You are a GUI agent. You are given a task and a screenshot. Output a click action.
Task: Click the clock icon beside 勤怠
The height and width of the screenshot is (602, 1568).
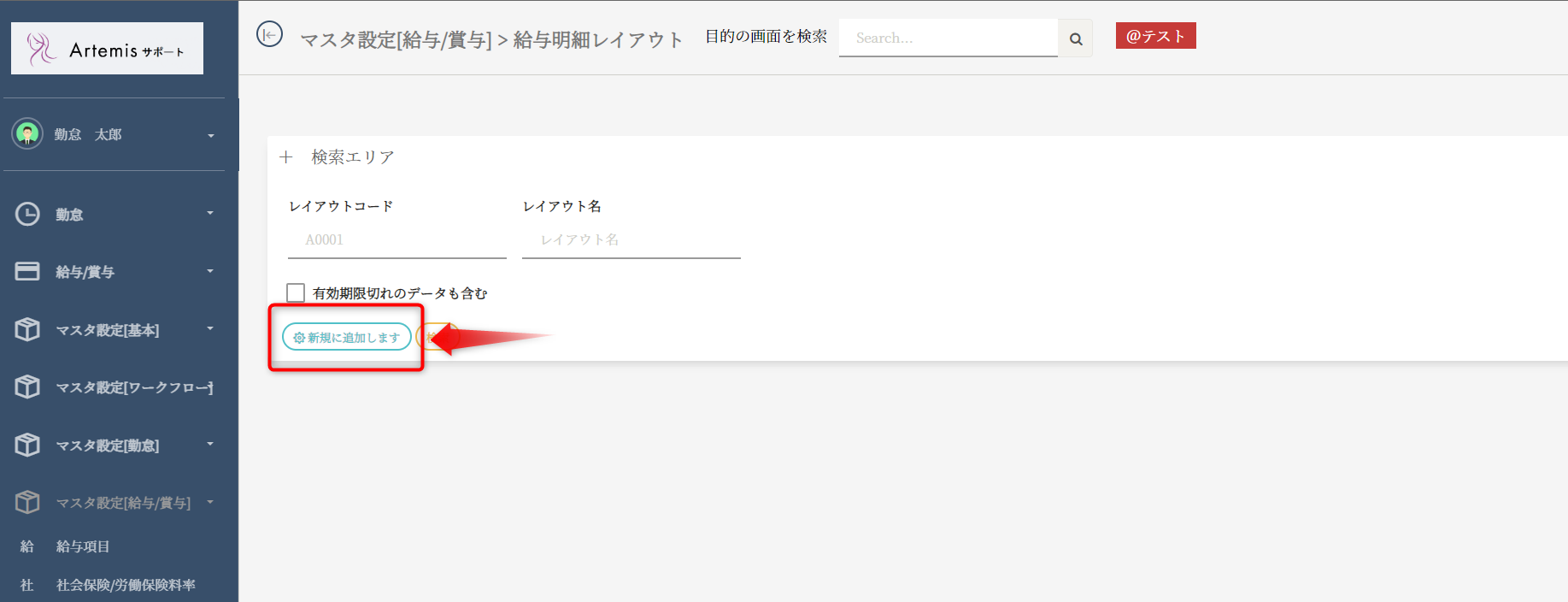(27, 214)
